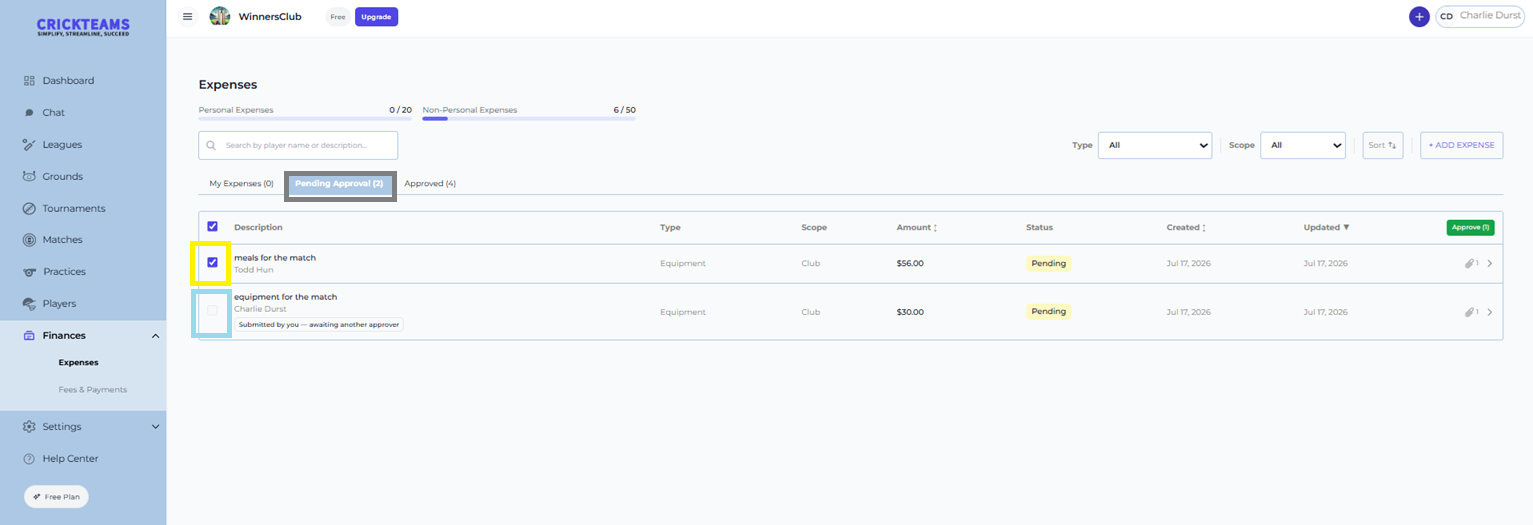Click the Free plan badge in header

tap(338, 17)
